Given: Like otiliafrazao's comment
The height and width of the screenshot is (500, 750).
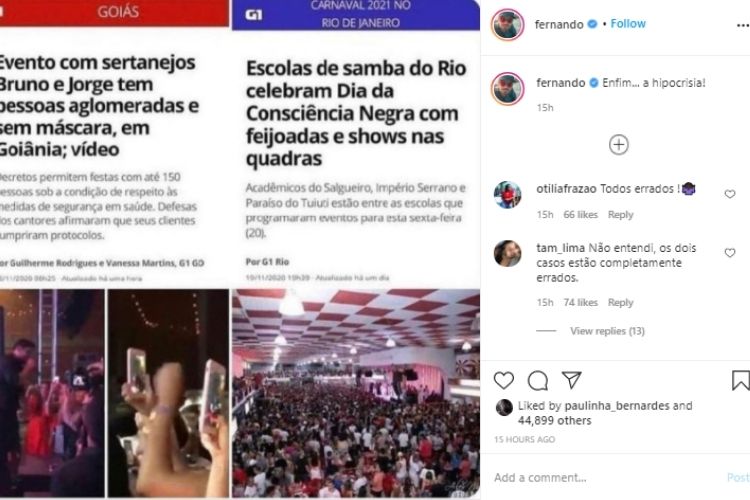Looking at the screenshot, I should point(729,194).
